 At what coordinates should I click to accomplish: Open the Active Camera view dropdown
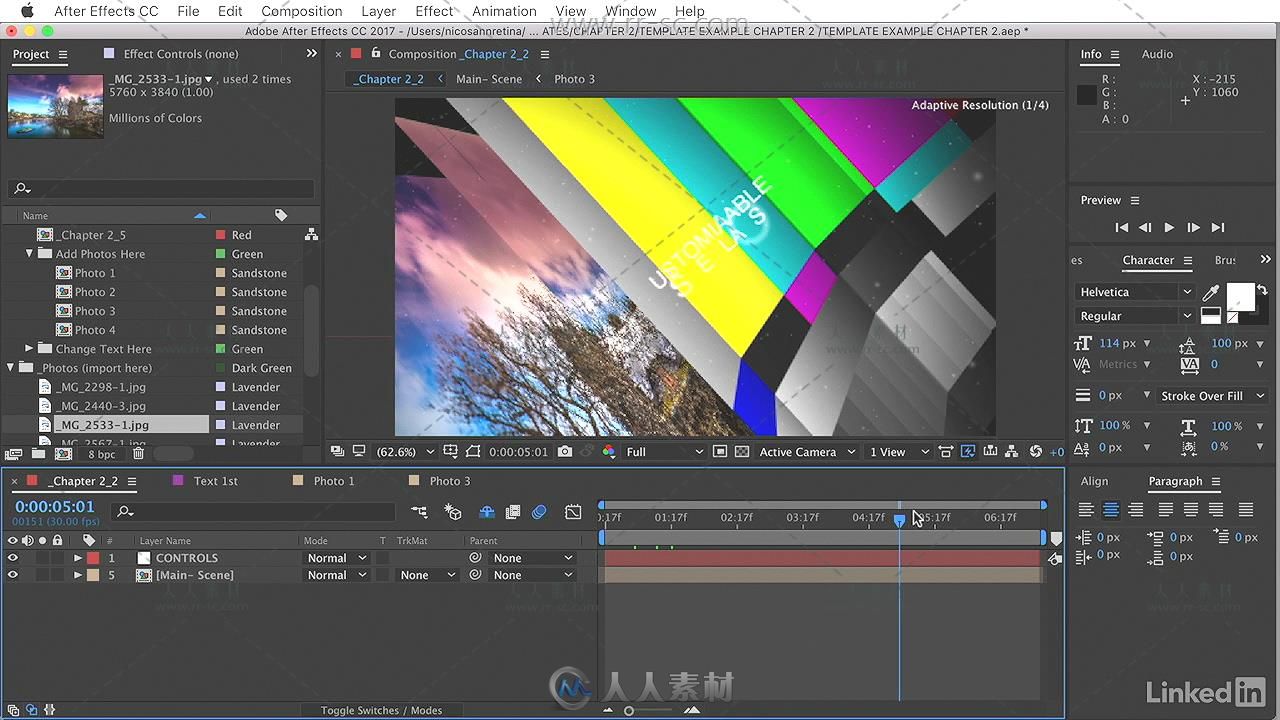click(807, 452)
